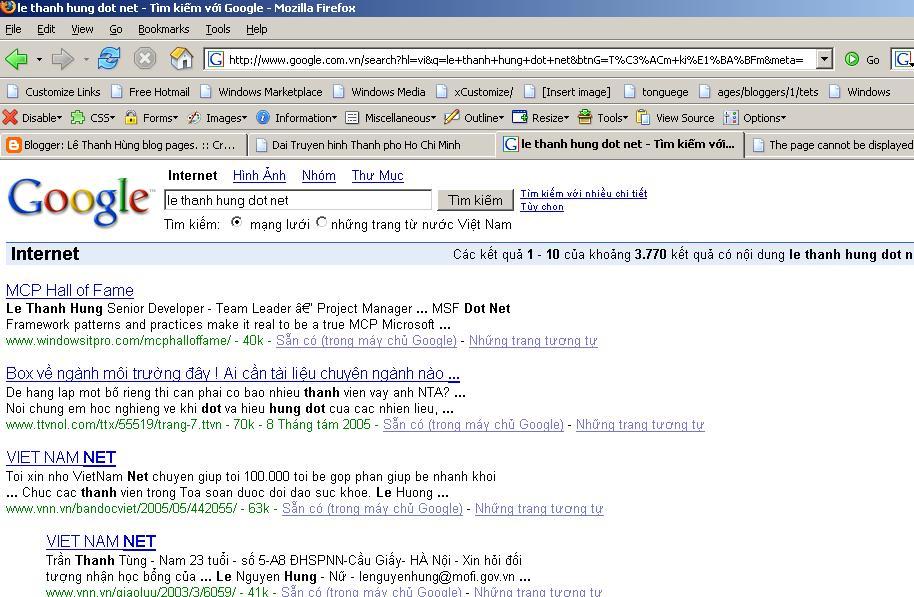
Task: Switch to the Blogger: Lê Thanh Hùng tab
Action: point(124,145)
